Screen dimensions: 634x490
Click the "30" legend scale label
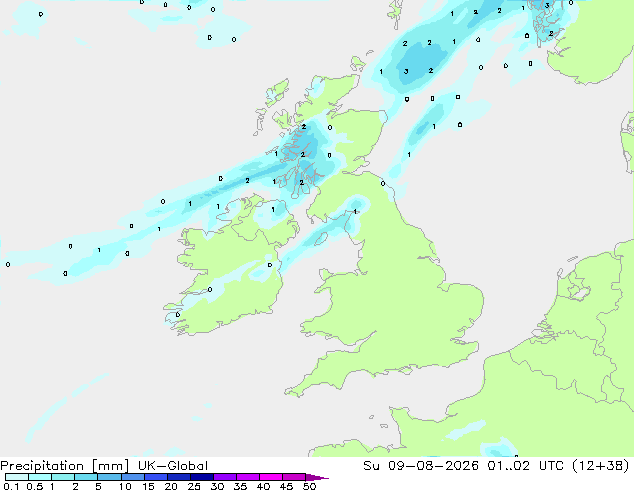point(217,486)
